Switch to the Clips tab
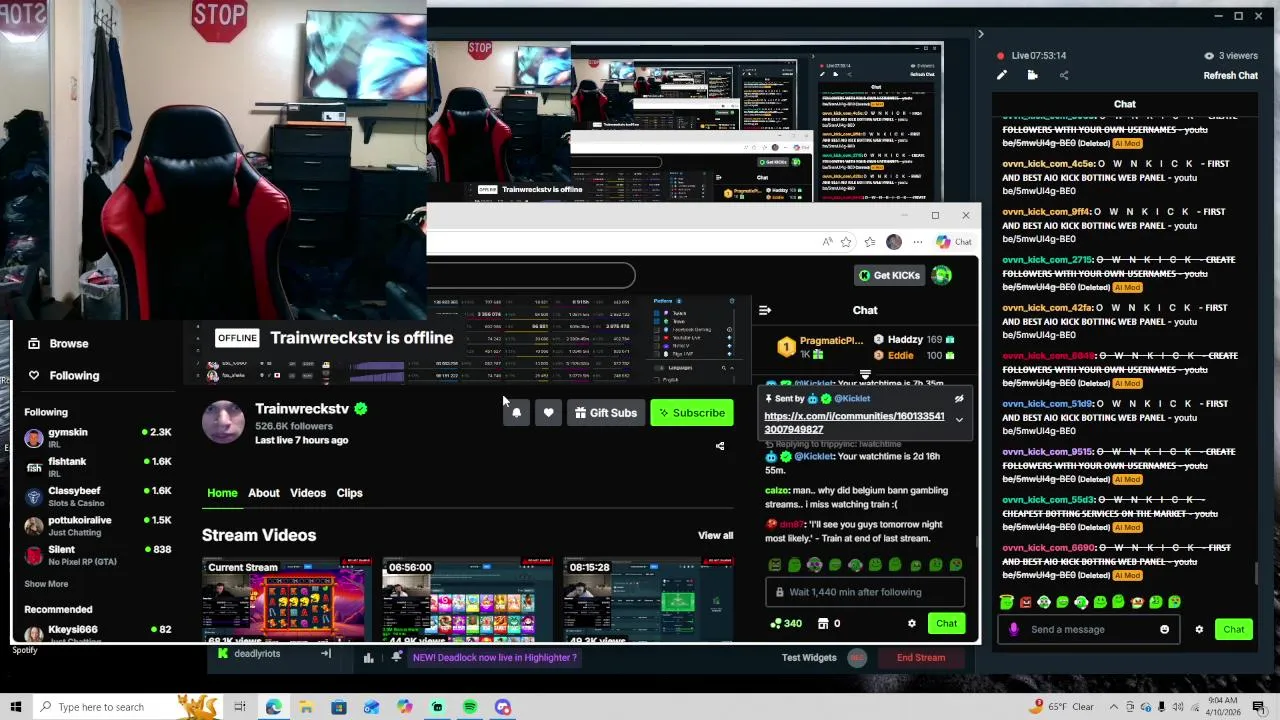The width and height of the screenshot is (1280, 720). point(349,493)
